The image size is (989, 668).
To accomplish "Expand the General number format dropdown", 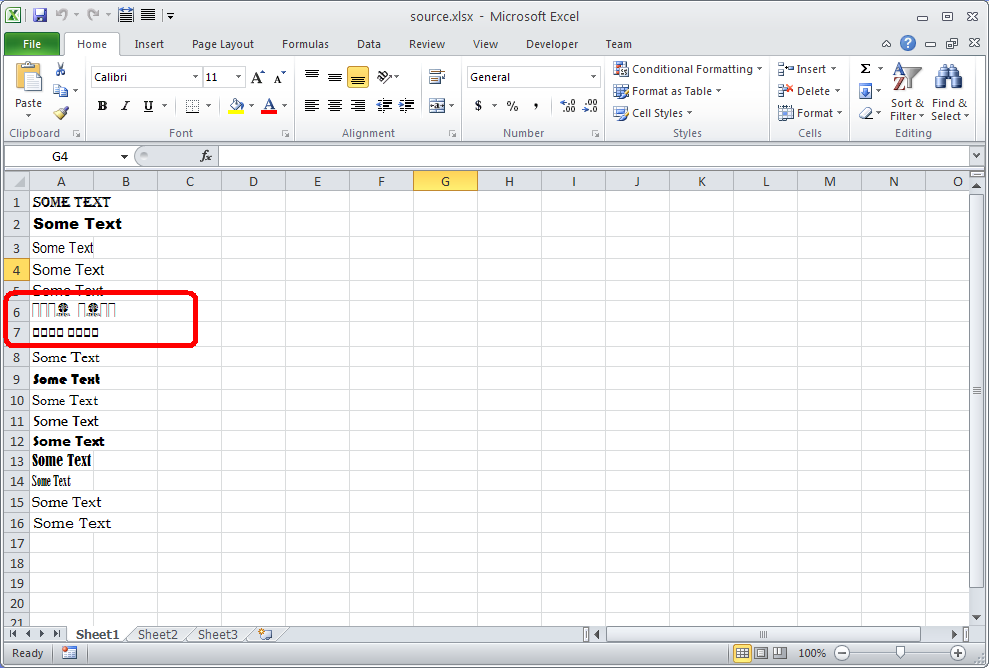I will coord(593,77).
